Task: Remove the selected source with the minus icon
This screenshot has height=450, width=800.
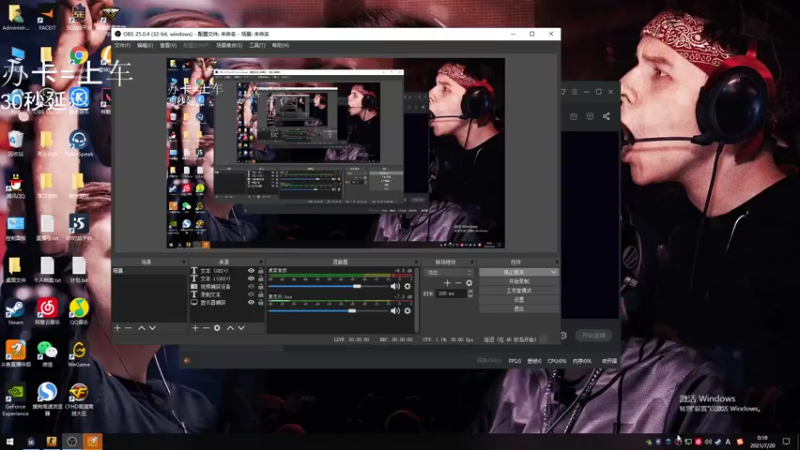Action: pos(206,328)
